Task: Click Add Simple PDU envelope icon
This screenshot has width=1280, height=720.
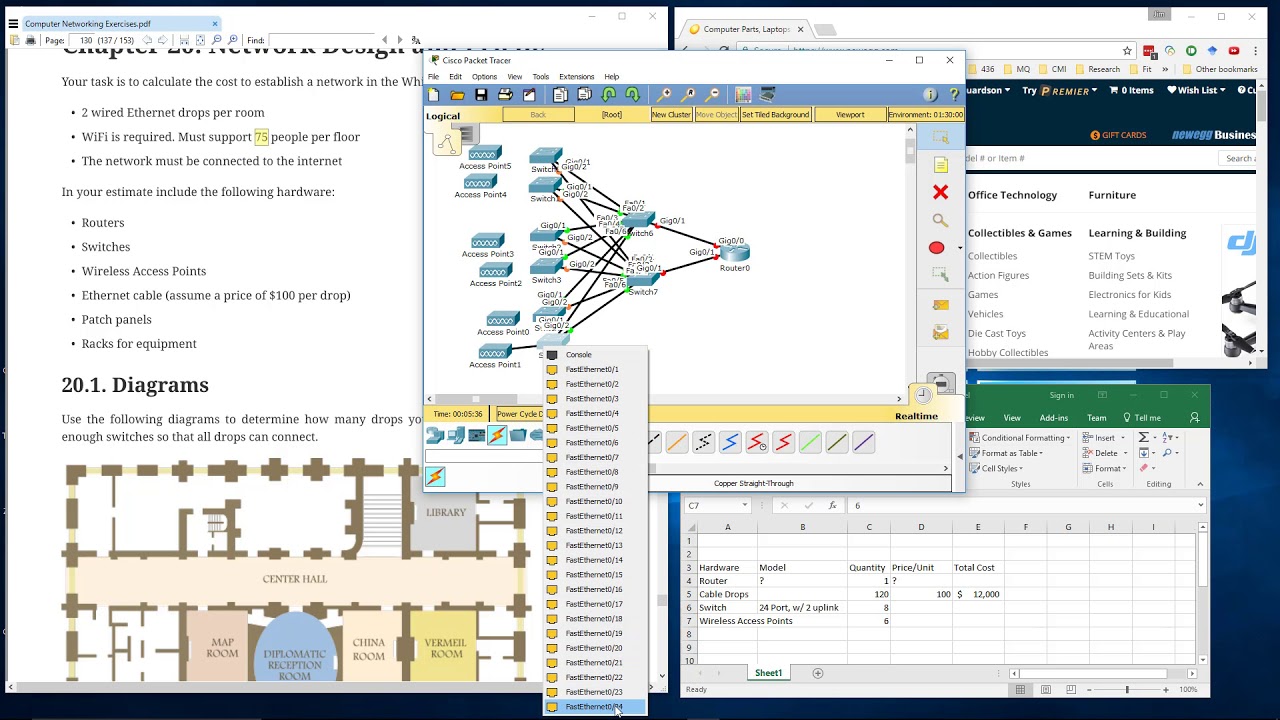Action: (x=940, y=306)
